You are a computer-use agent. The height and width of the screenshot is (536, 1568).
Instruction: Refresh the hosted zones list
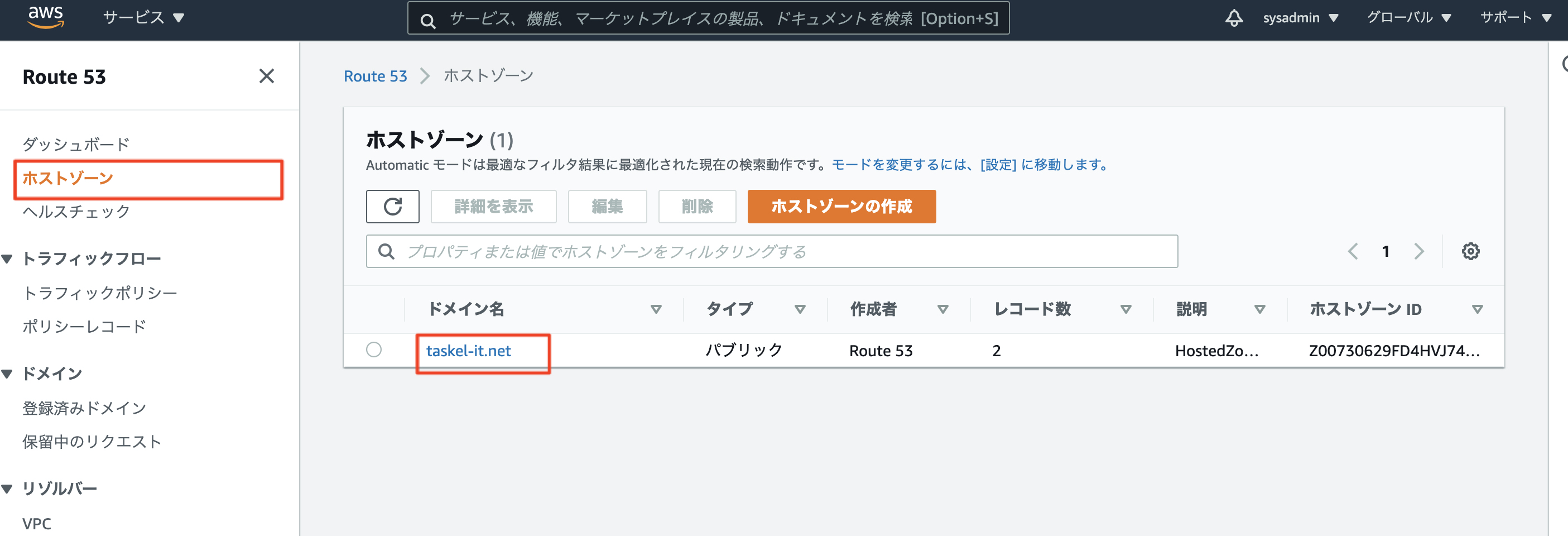tap(392, 207)
